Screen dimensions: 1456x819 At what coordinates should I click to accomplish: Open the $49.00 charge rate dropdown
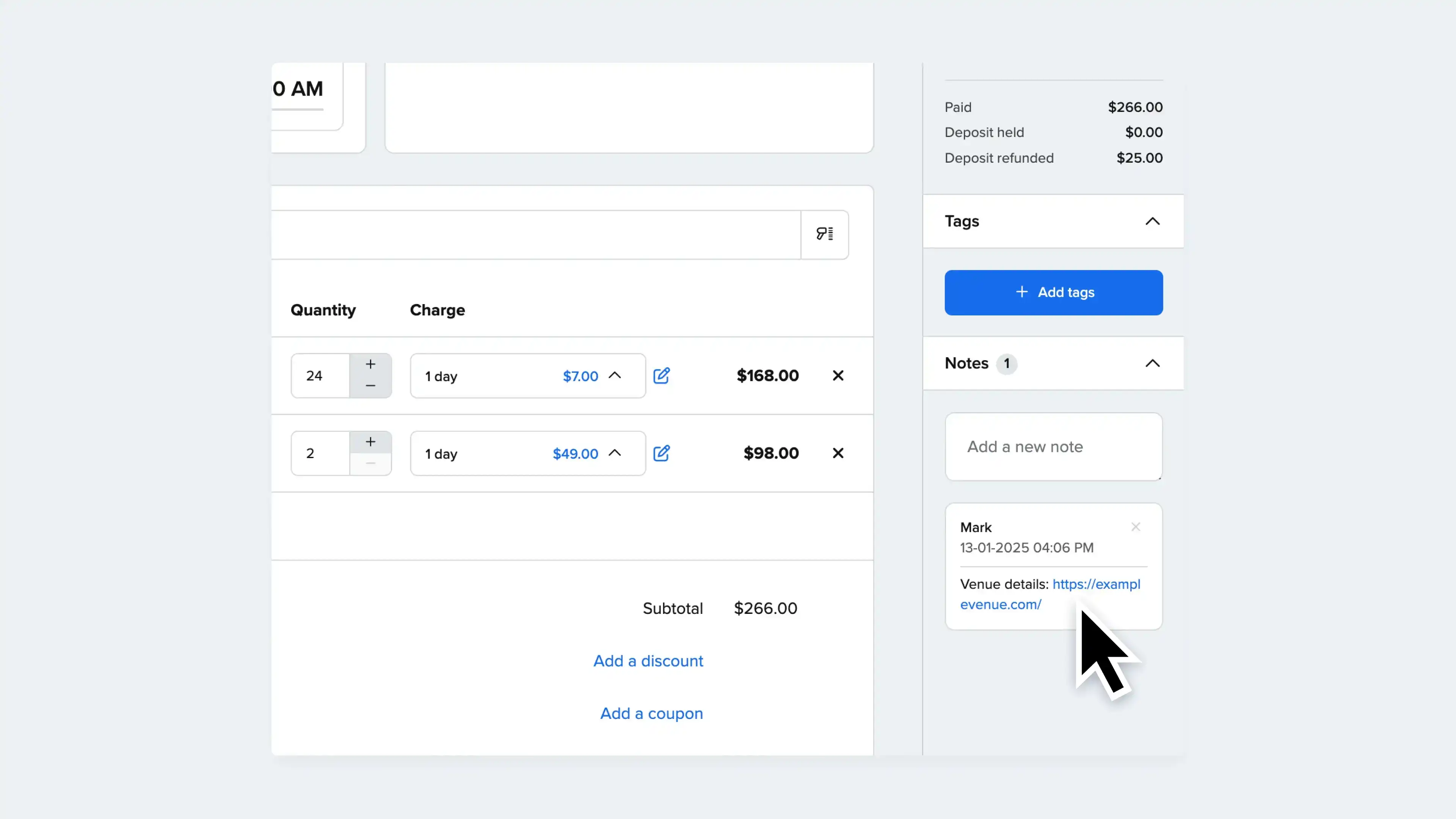[615, 453]
